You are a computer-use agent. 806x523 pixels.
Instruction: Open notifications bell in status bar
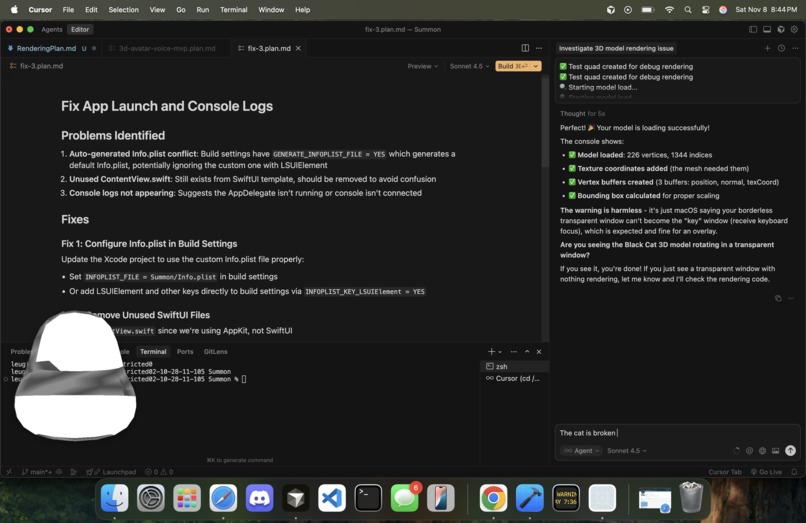pos(794,472)
